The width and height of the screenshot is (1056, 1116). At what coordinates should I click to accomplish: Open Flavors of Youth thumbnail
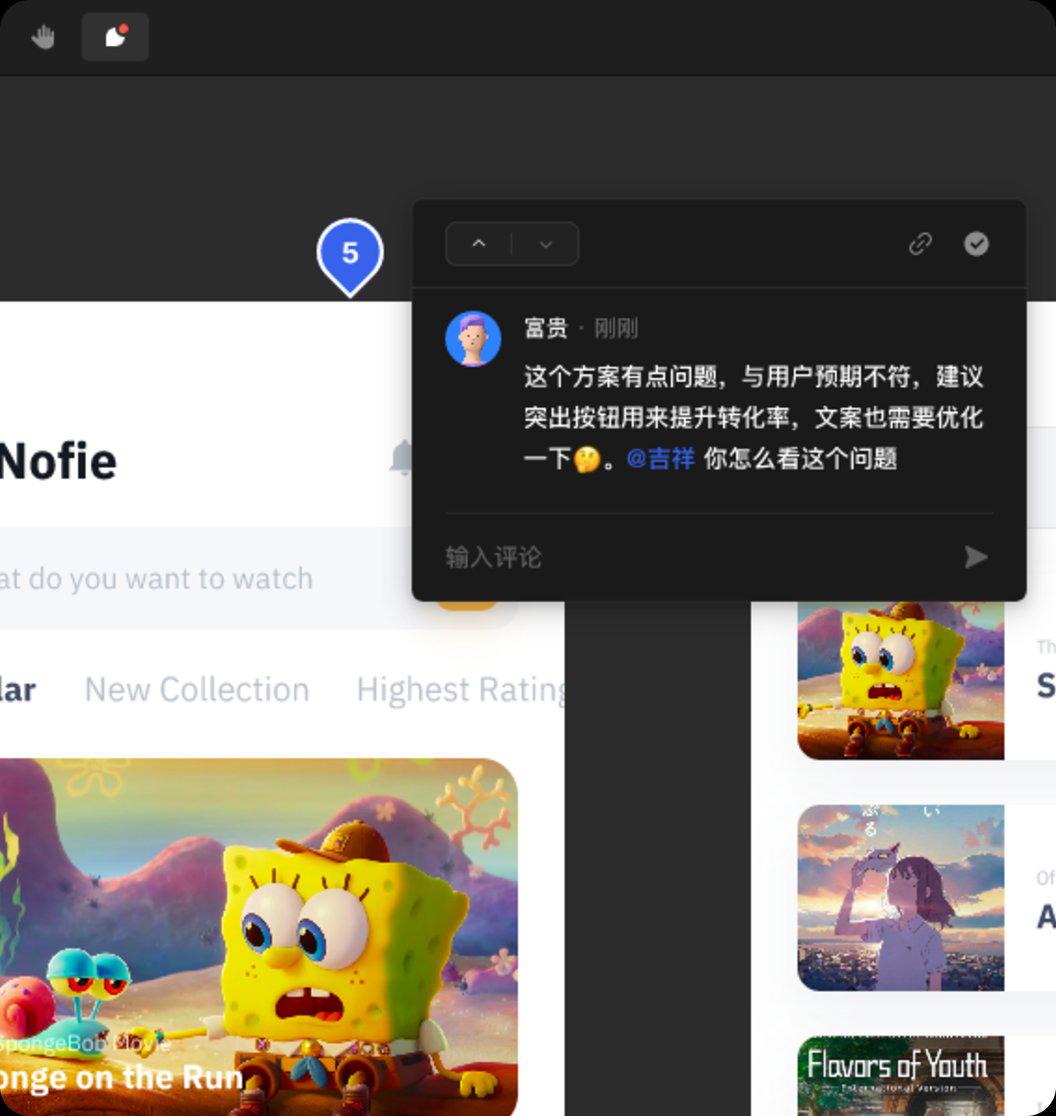(901, 1075)
